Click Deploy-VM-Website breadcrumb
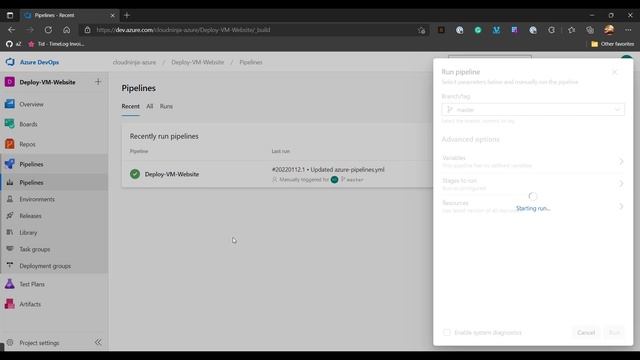The height and width of the screenshot is (360, 640). (198, 62)
